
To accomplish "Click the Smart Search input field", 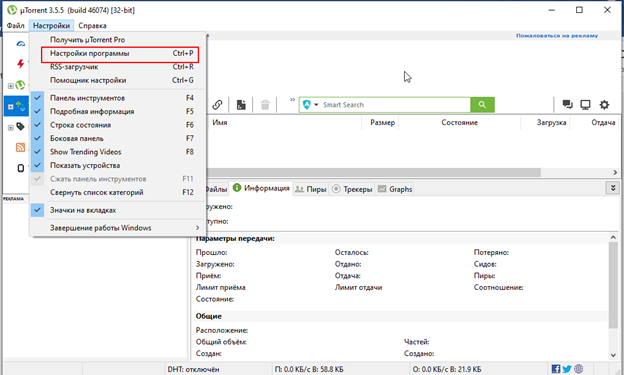I will click(x=395, y=105).
